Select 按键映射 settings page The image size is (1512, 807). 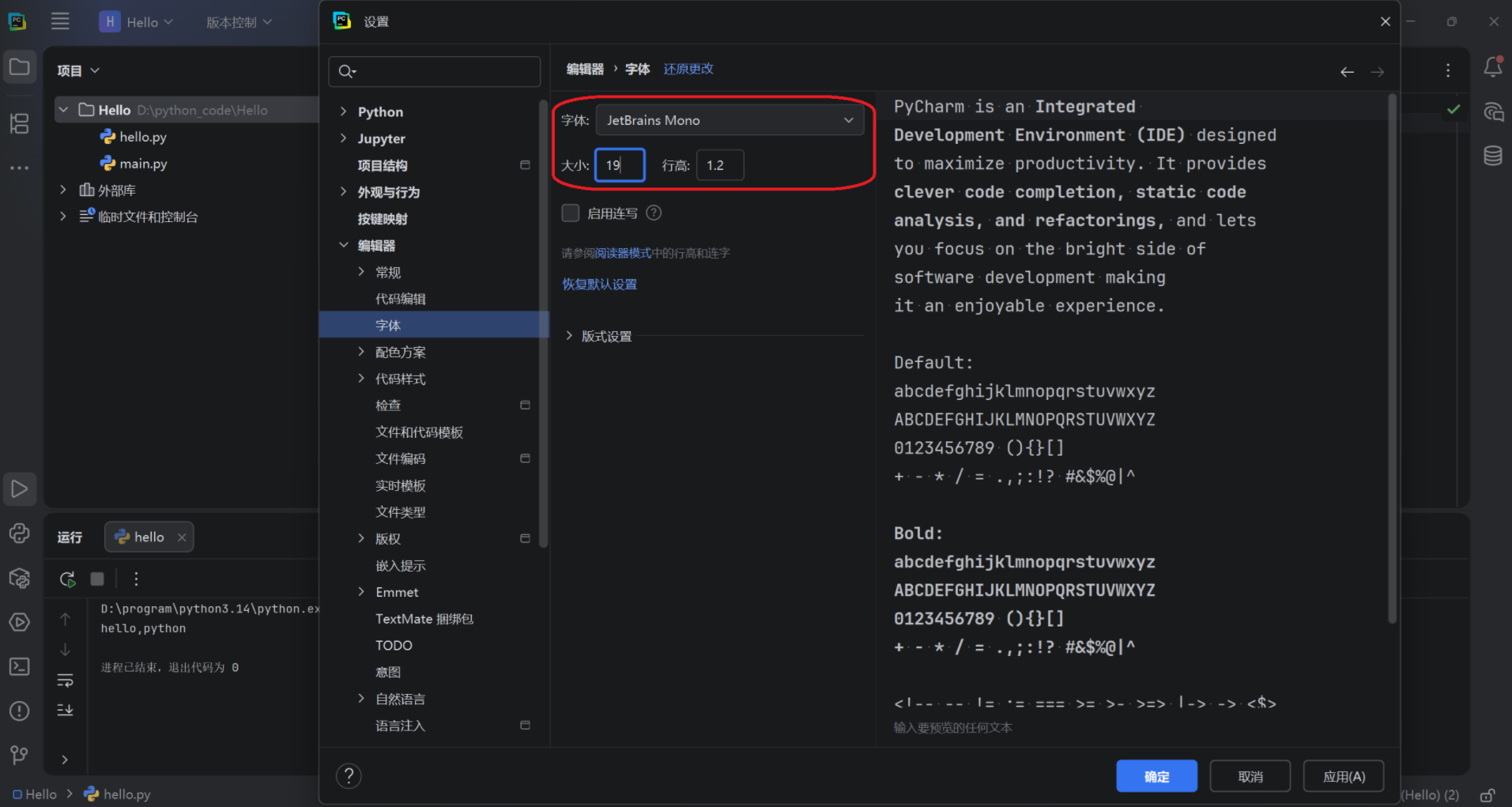point(383,219)
